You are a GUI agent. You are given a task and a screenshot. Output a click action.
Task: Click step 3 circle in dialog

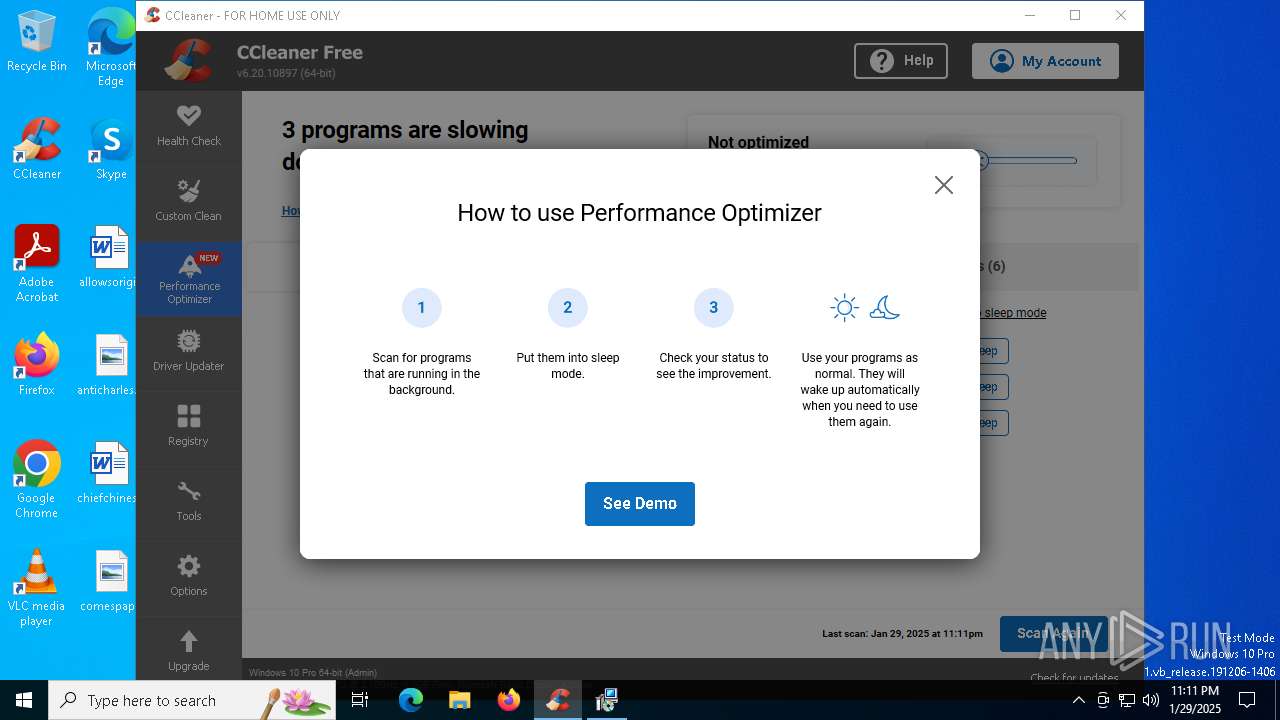pos(713,308)
